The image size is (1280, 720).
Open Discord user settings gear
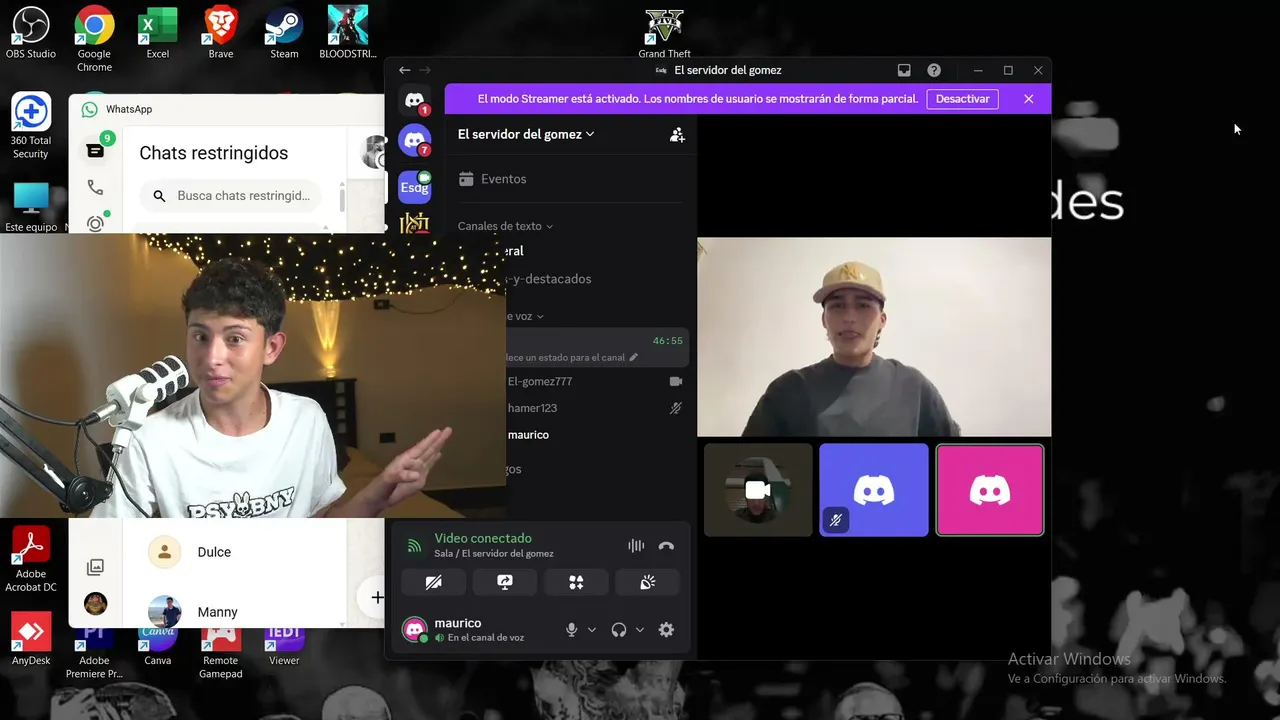coord(666,630)
